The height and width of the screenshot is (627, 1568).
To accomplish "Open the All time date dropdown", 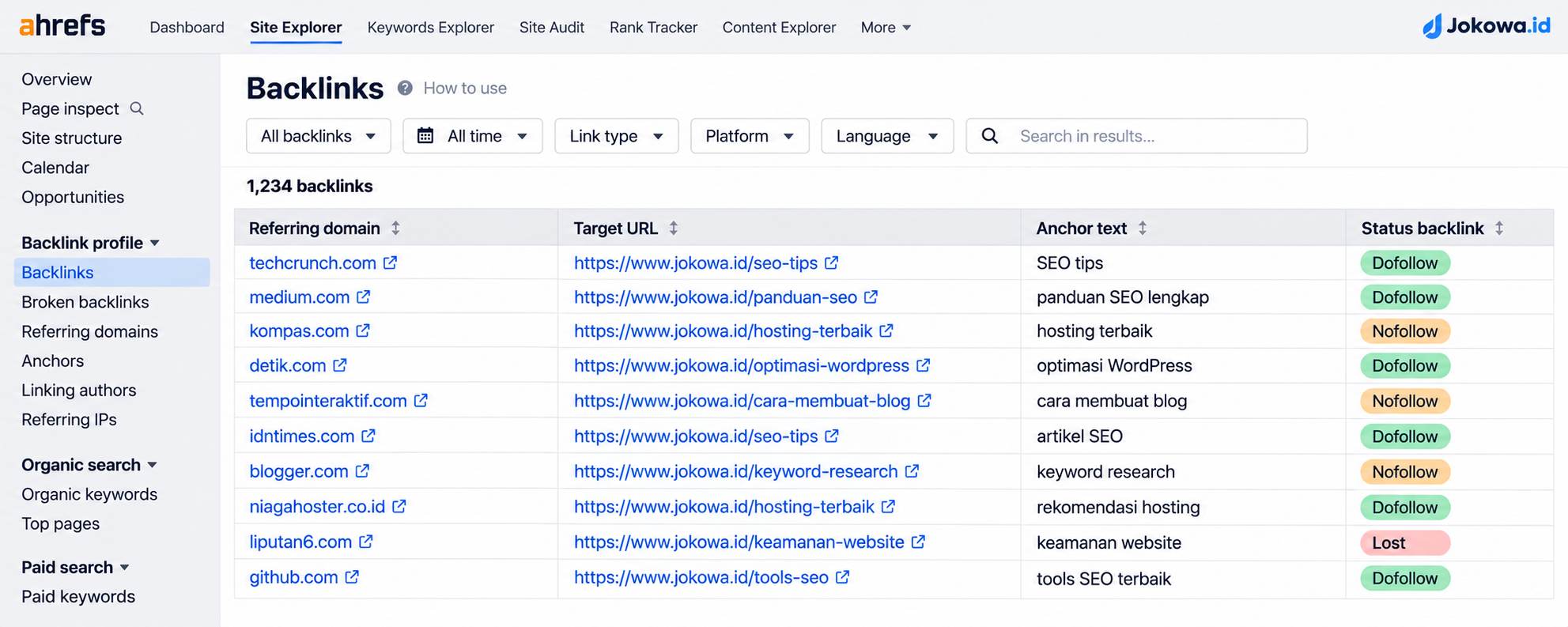I will pyautogui.click(x=473, y=136).
